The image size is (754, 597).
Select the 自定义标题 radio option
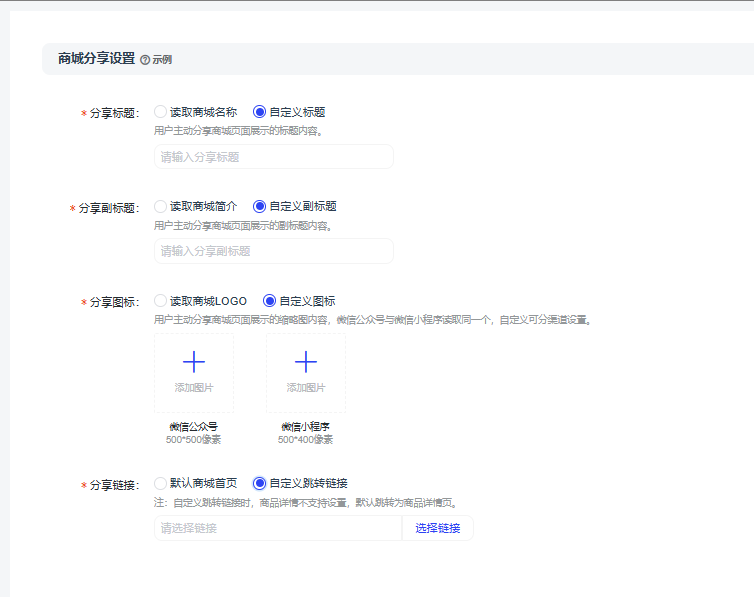click(x=260, y=112)
